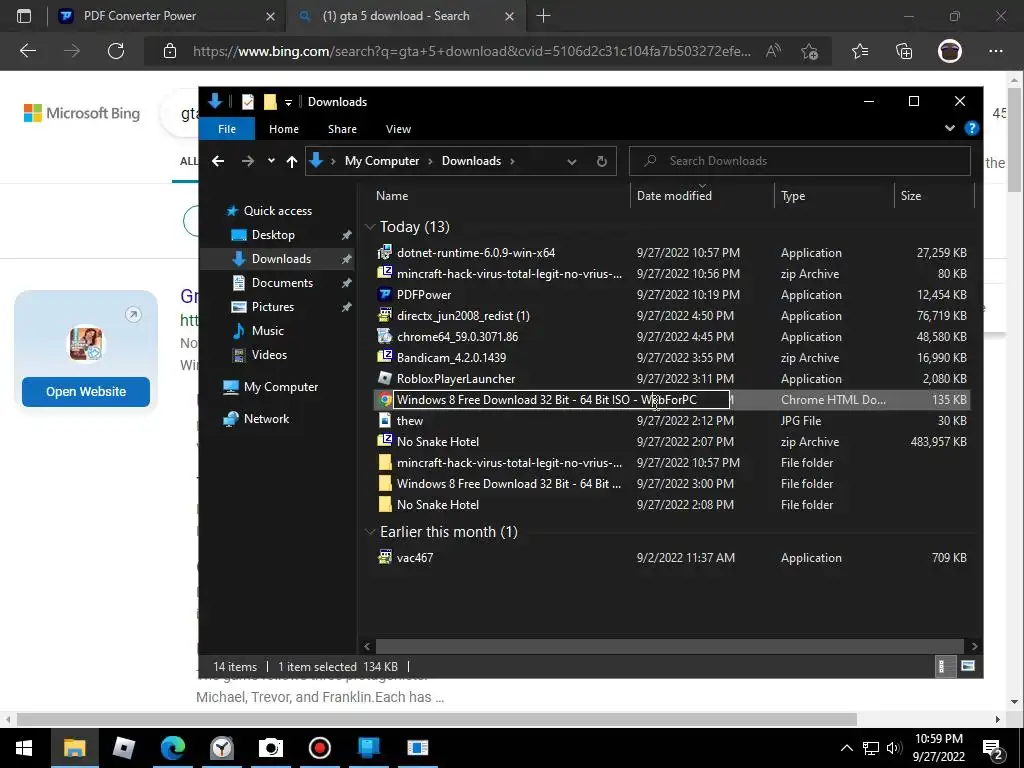Viewport: 1024px width, 768px height.
Task: Select the PDFPower application file icon
Action: [x=385, y=295]
